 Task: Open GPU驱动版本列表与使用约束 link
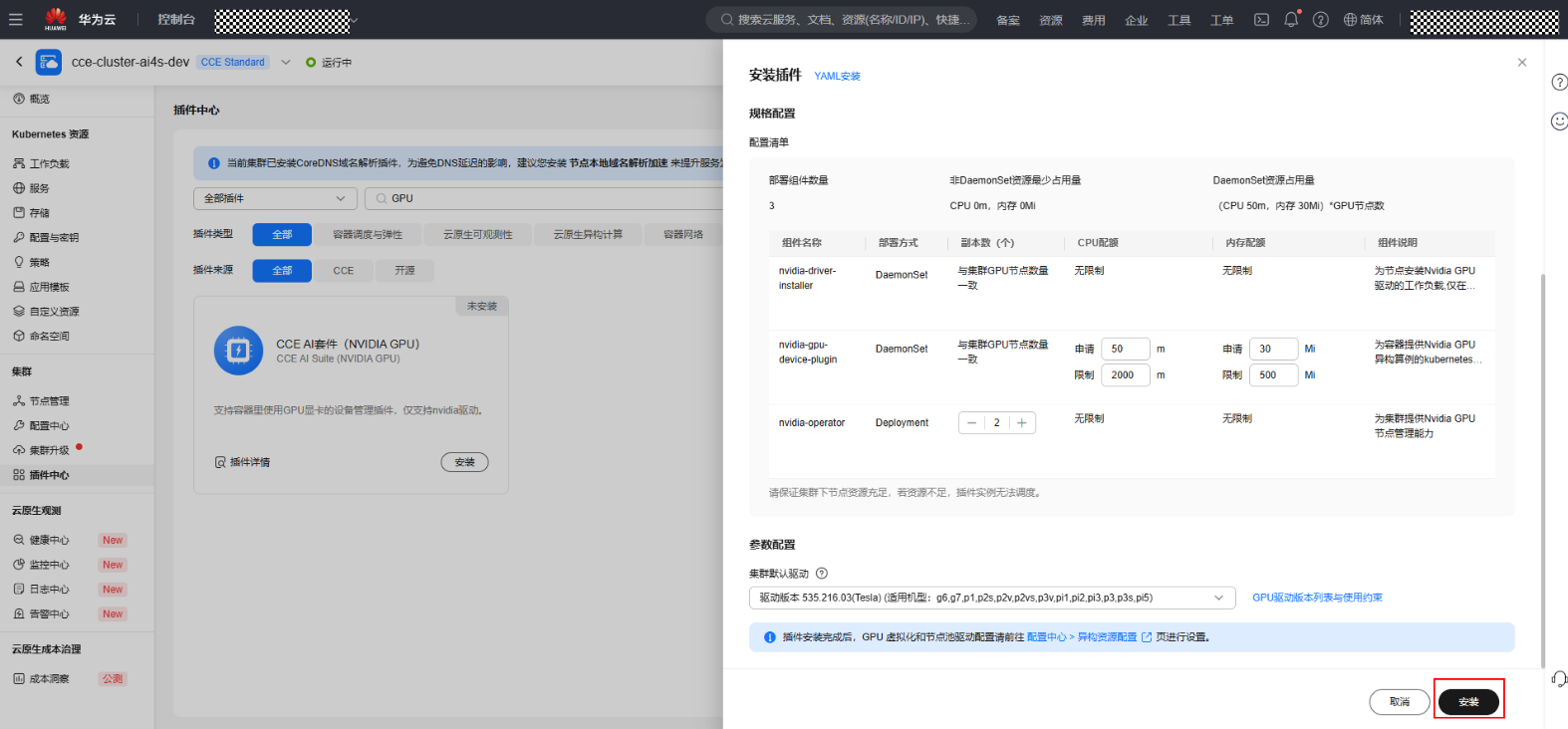click(1317, 598)
